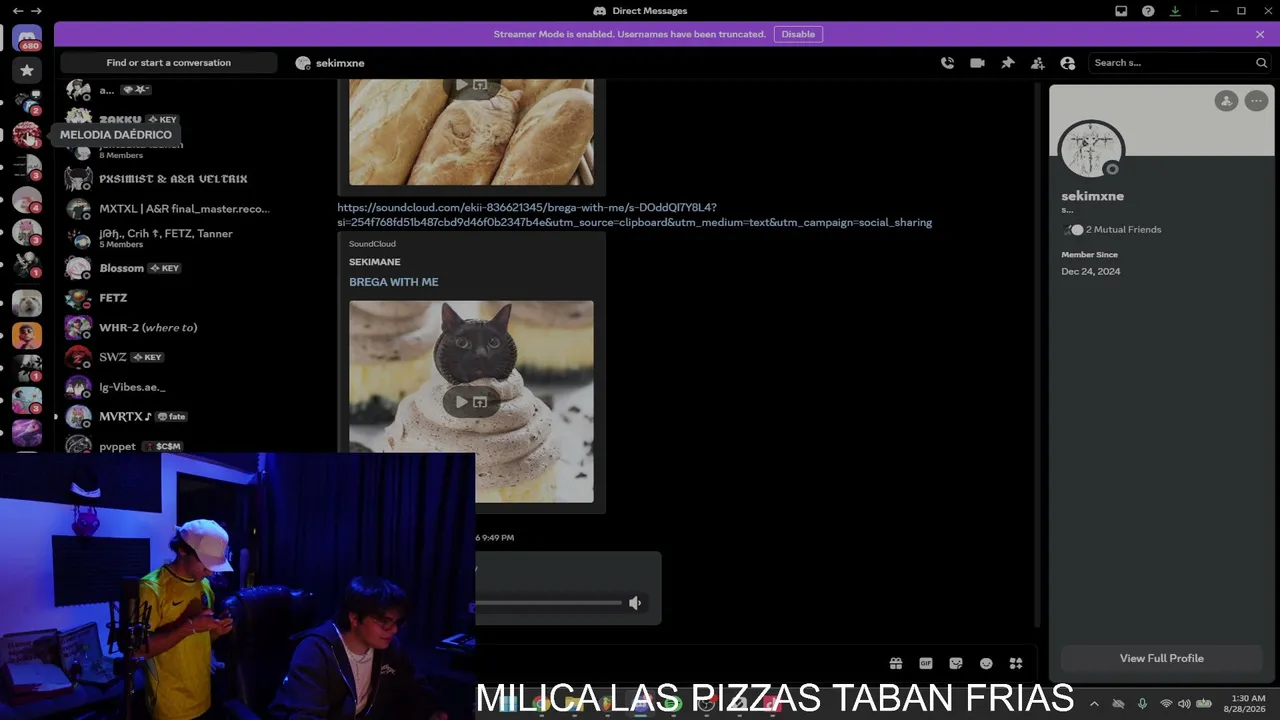Mute the audio attachment volume
This screenshot has width=1280, height=720.
pyautogui.click(x=634, y=603)
